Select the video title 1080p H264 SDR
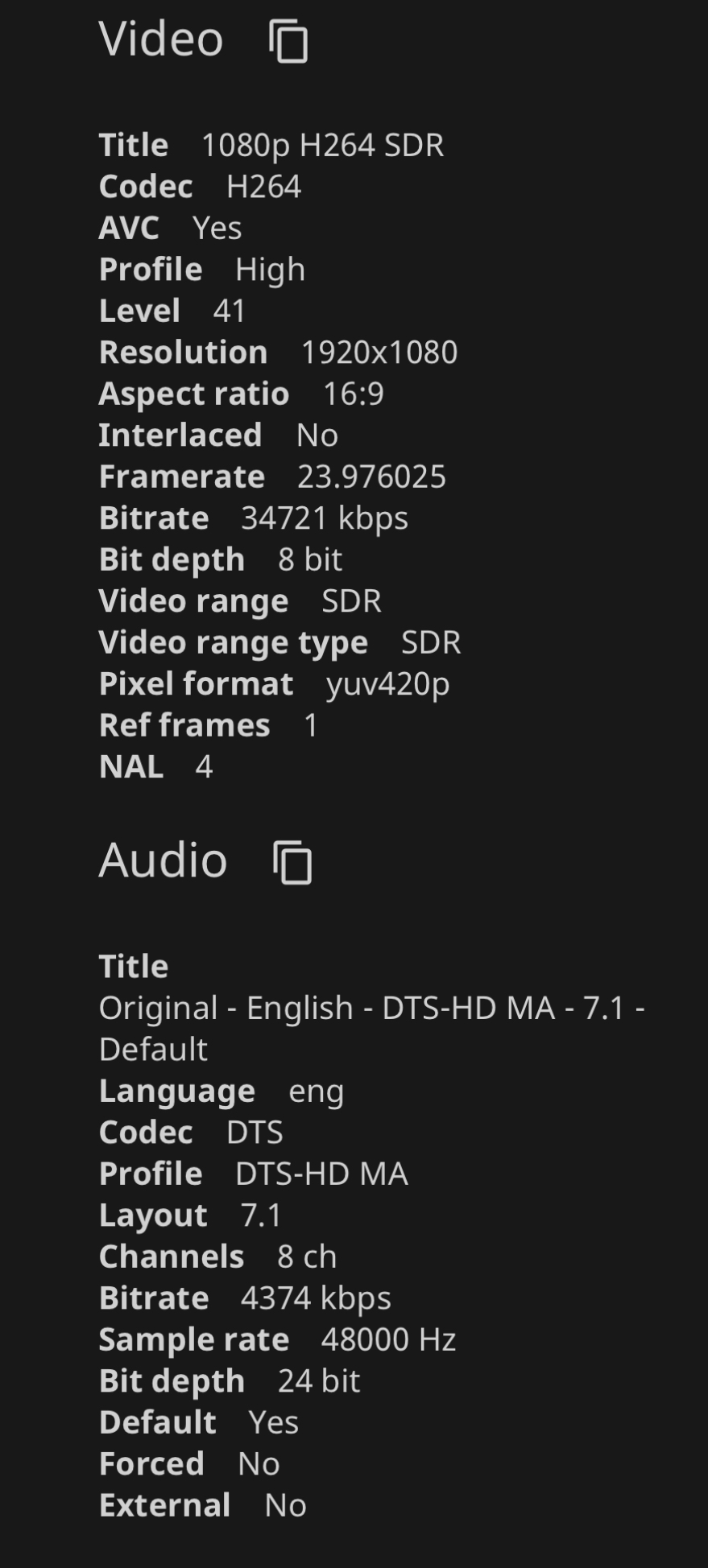Image resolution: width=708 pixels, height=1568 pixels. (x=322, y=146)
